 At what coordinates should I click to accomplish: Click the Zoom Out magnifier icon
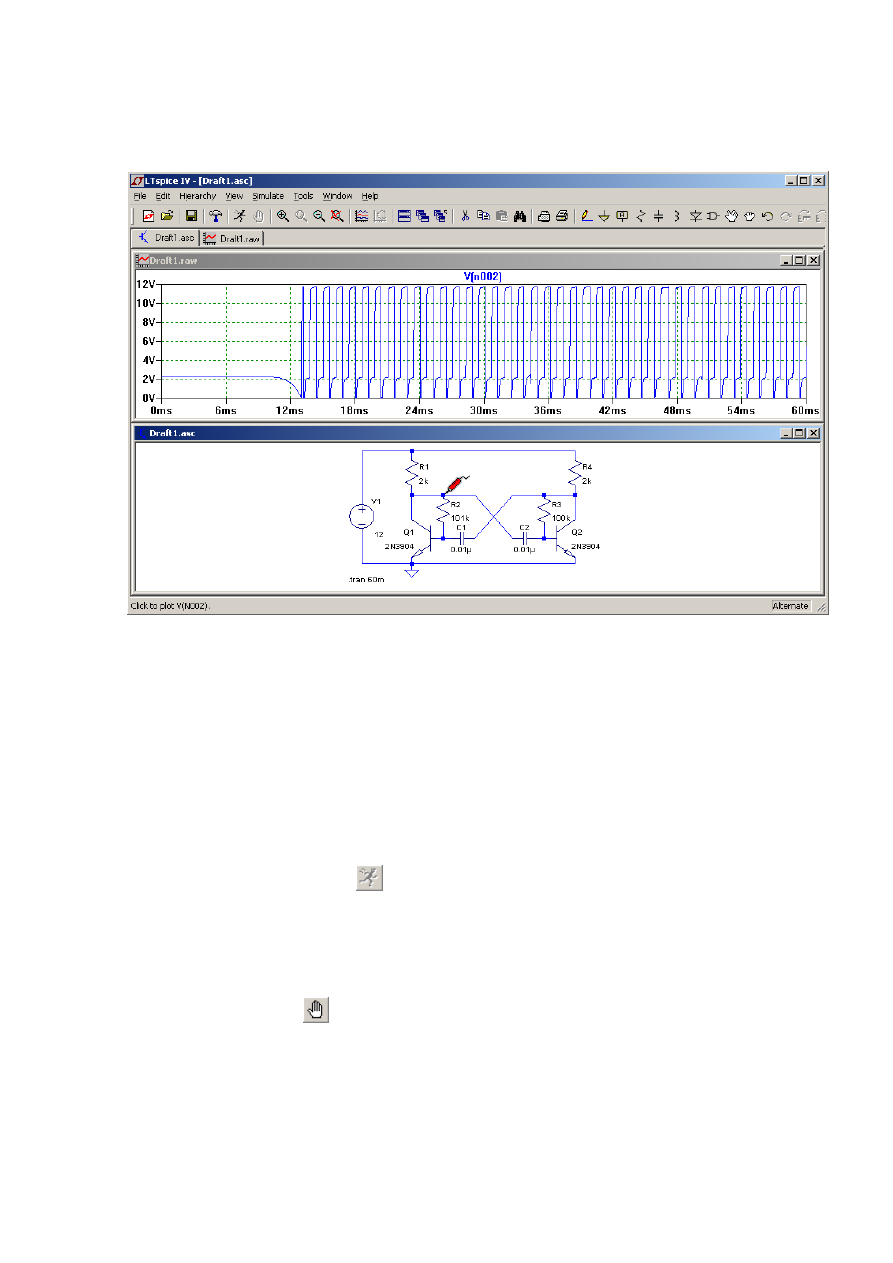click(x=319, y=215)
